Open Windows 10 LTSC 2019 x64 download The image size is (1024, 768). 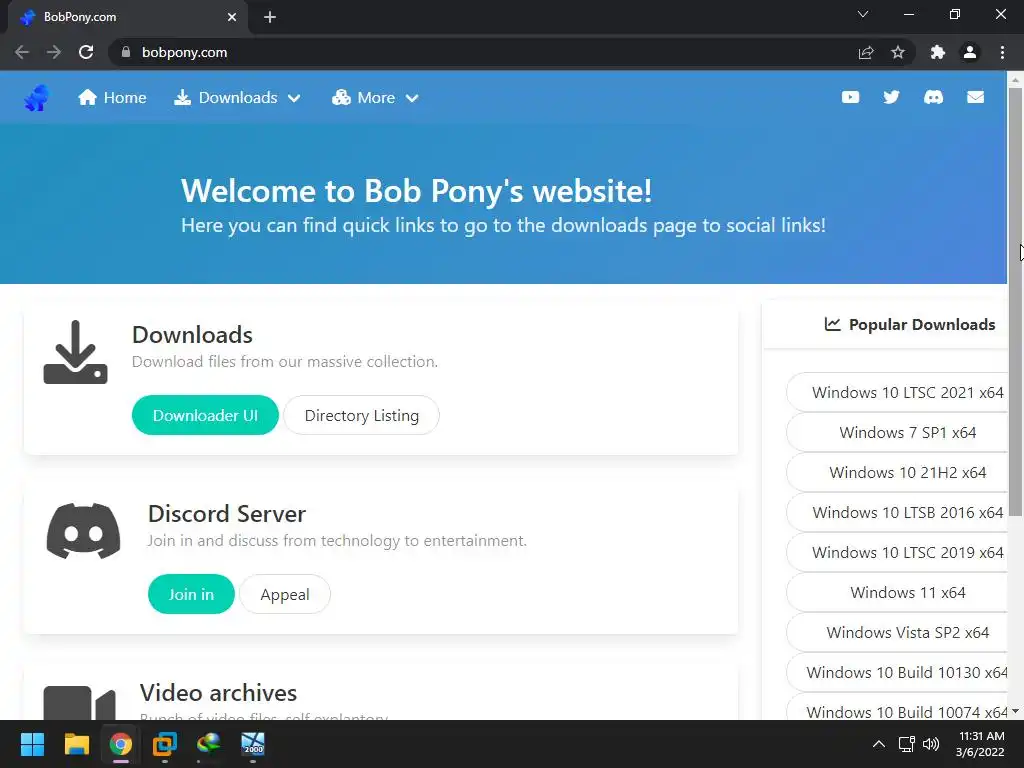tap(897, 552)
